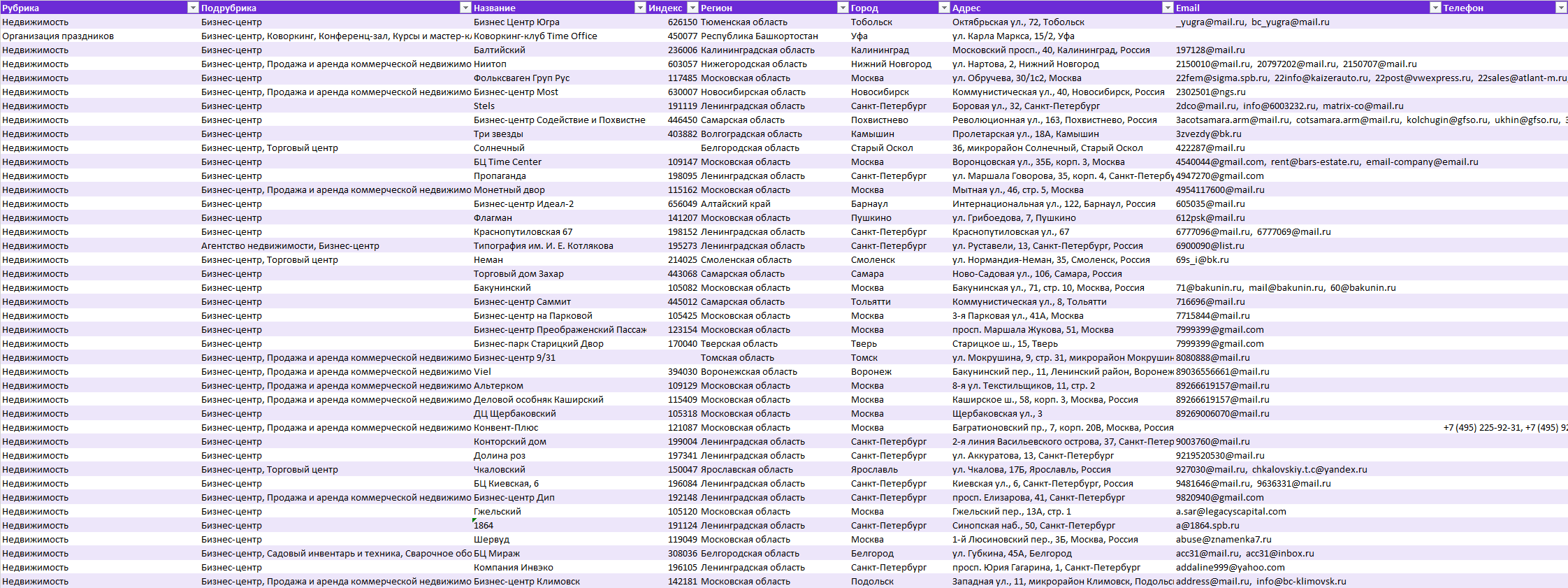Select city cell 'Старый Оскол'

point(899,148)
